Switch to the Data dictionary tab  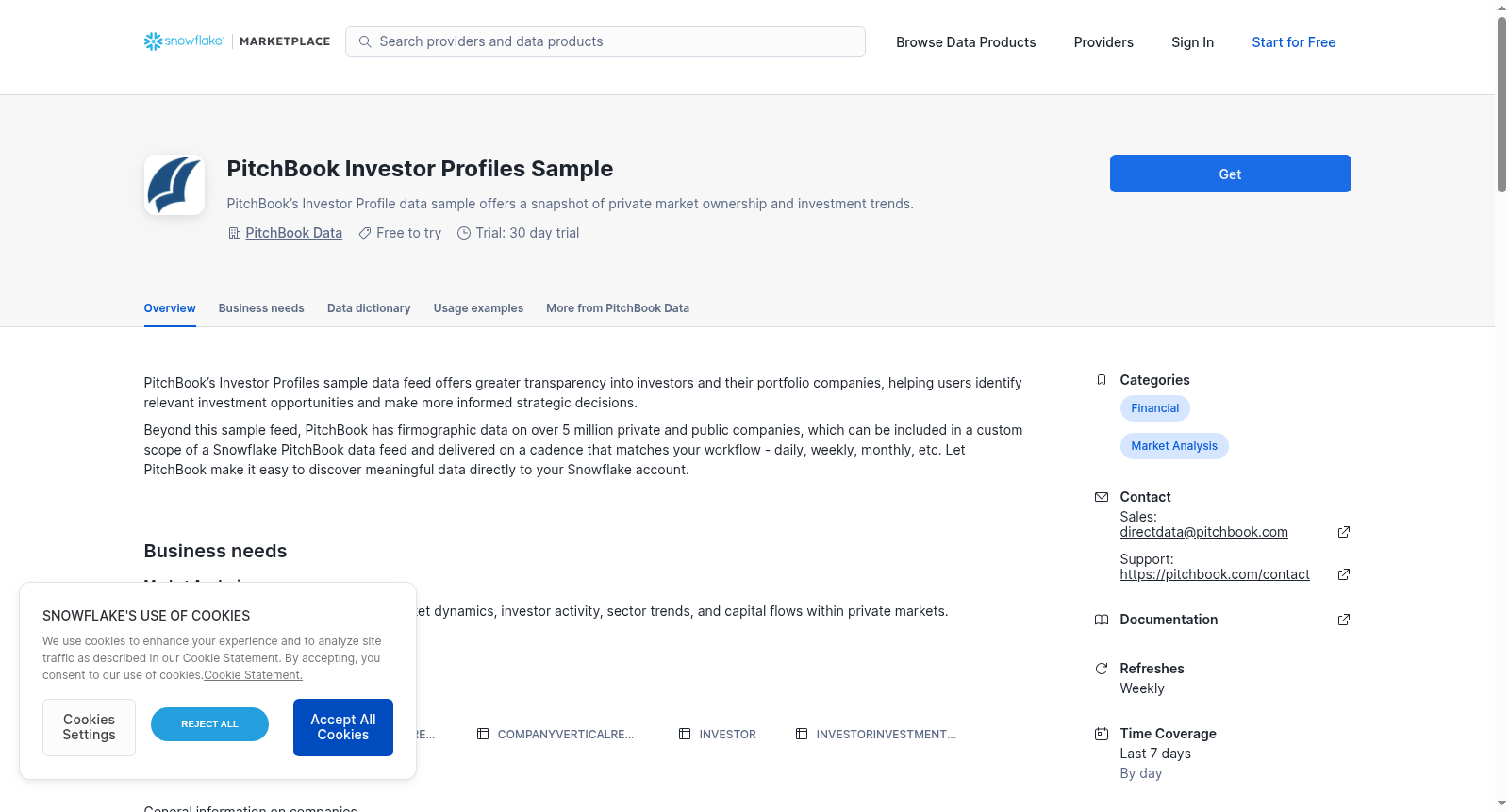coord(369,308)
